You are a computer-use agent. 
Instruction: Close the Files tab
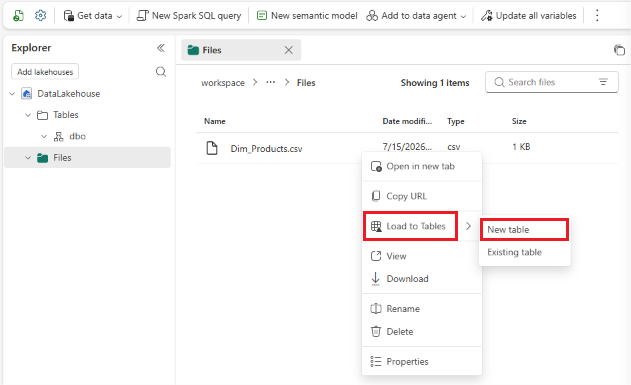click(289, 50)
